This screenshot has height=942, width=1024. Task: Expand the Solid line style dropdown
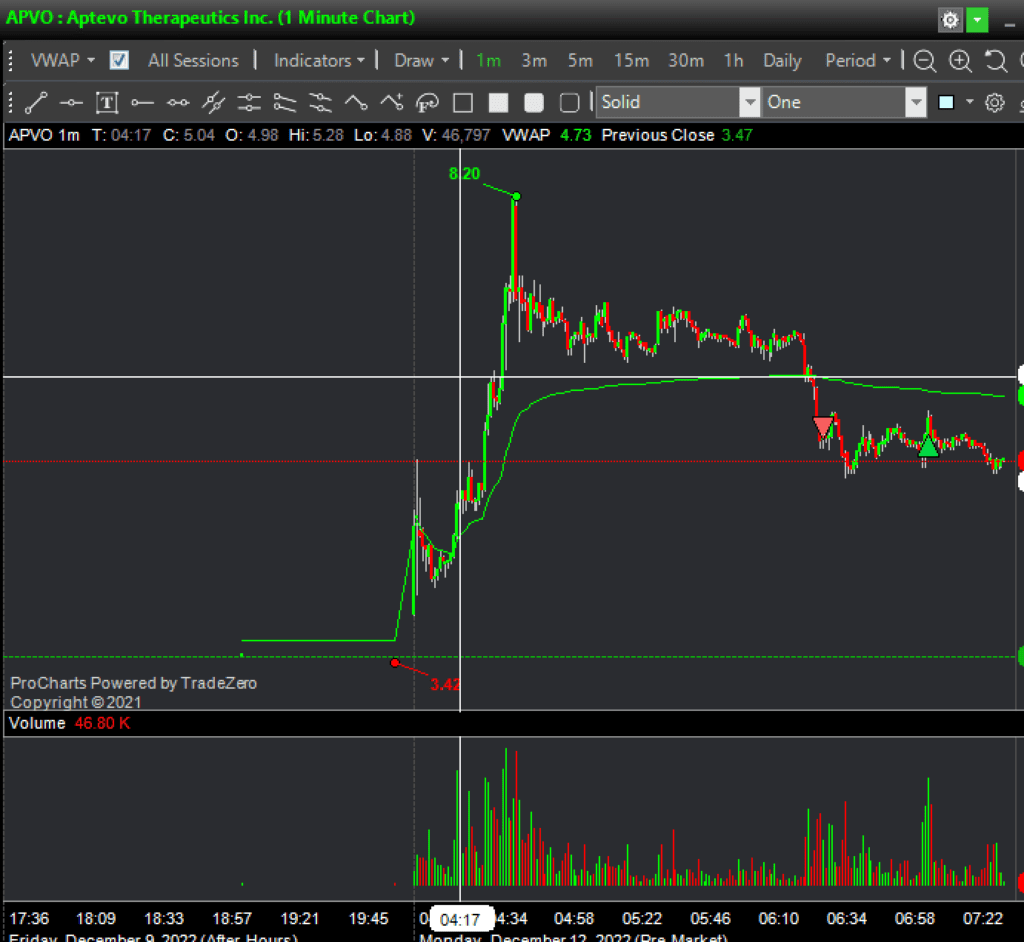[749, 102]
